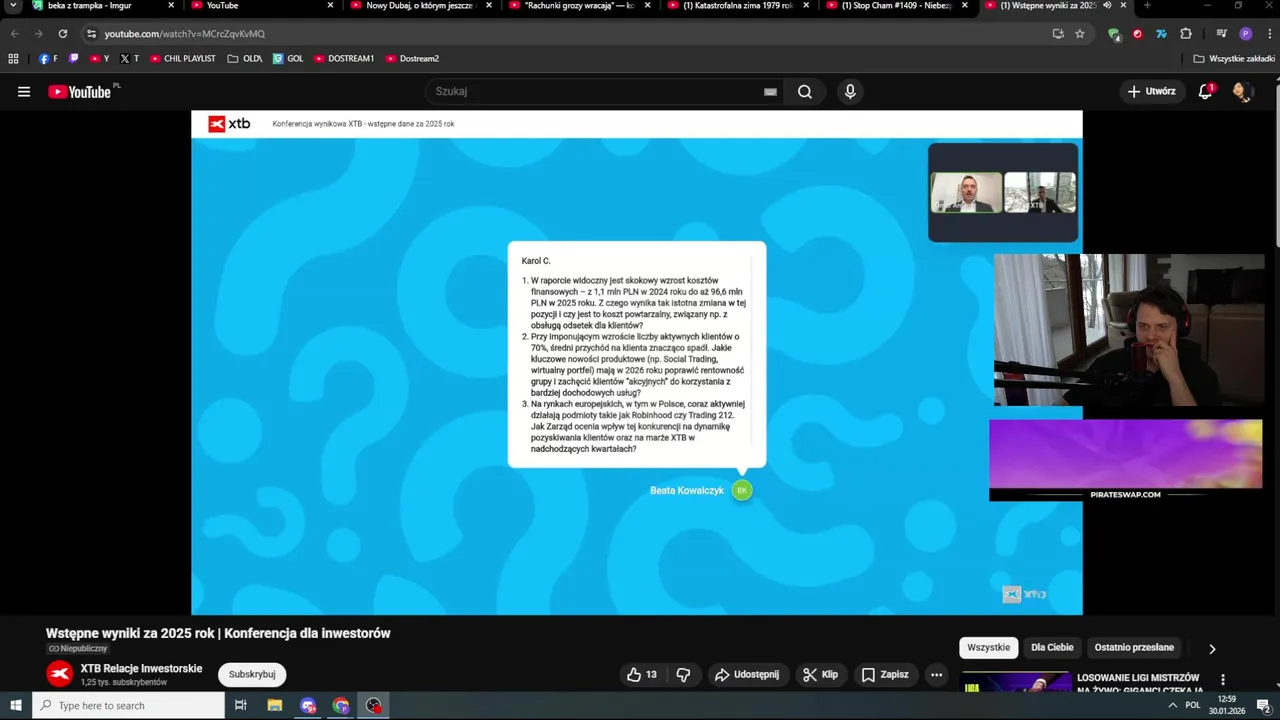Open the XTB Relacje Inwestorskie channel name
This screenshot has height=720, width=1280.
click(141, 668)
